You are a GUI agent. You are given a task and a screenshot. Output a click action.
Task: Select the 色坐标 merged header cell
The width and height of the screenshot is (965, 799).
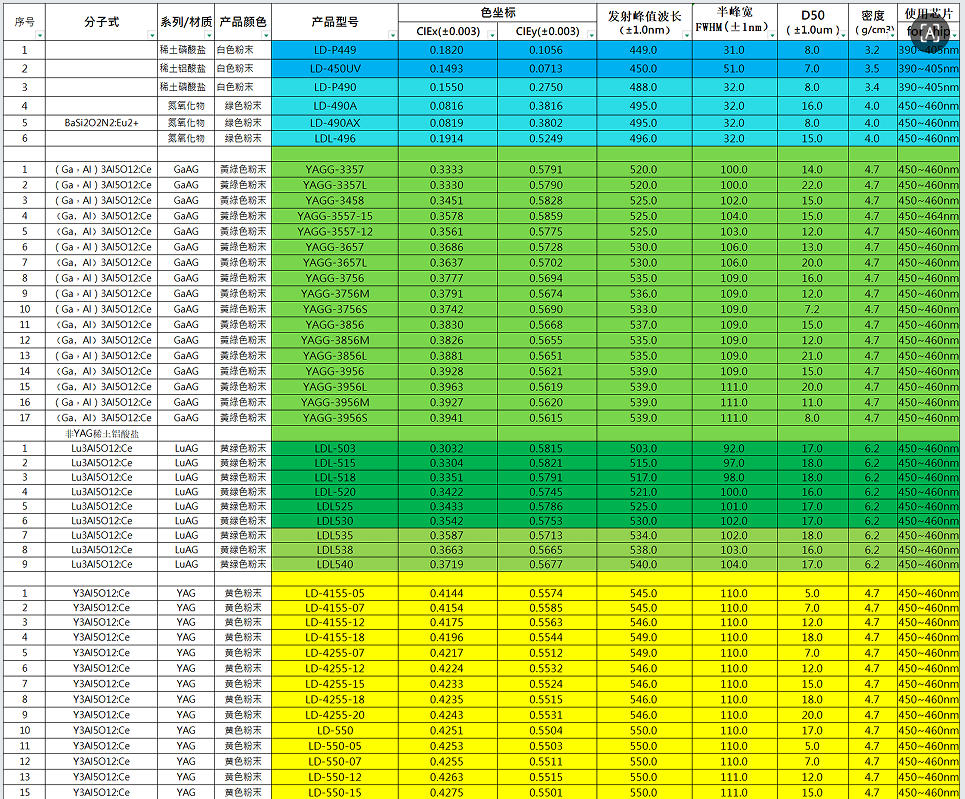[497, 13]
